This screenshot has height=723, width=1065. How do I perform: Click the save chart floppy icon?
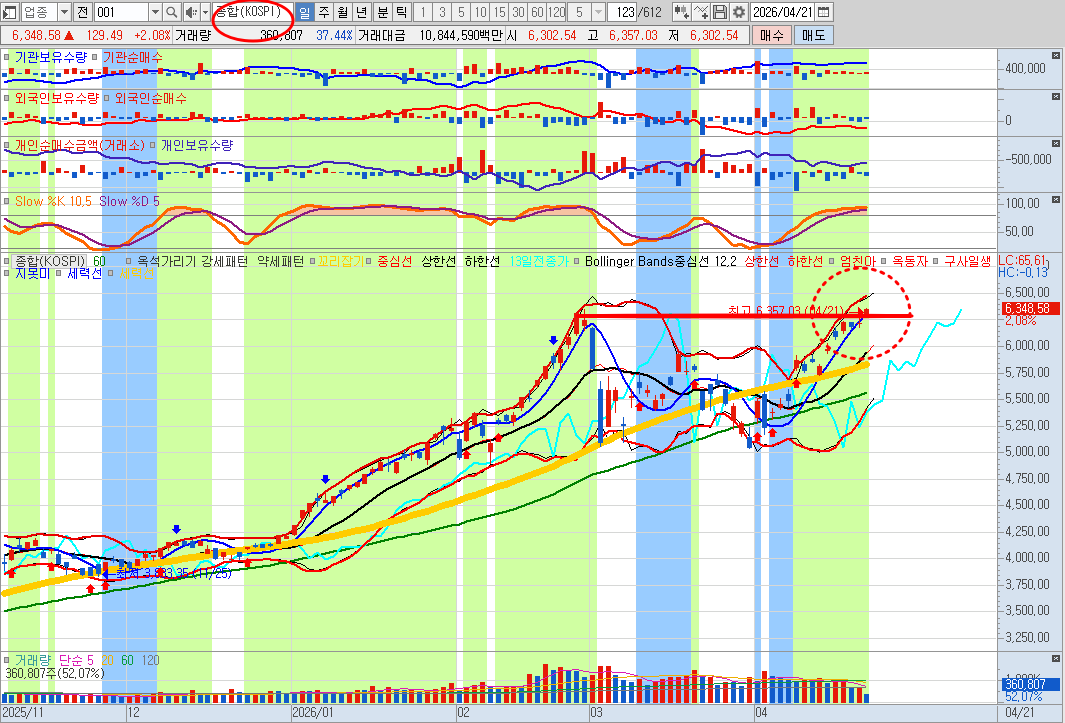[x=720, y=12]
